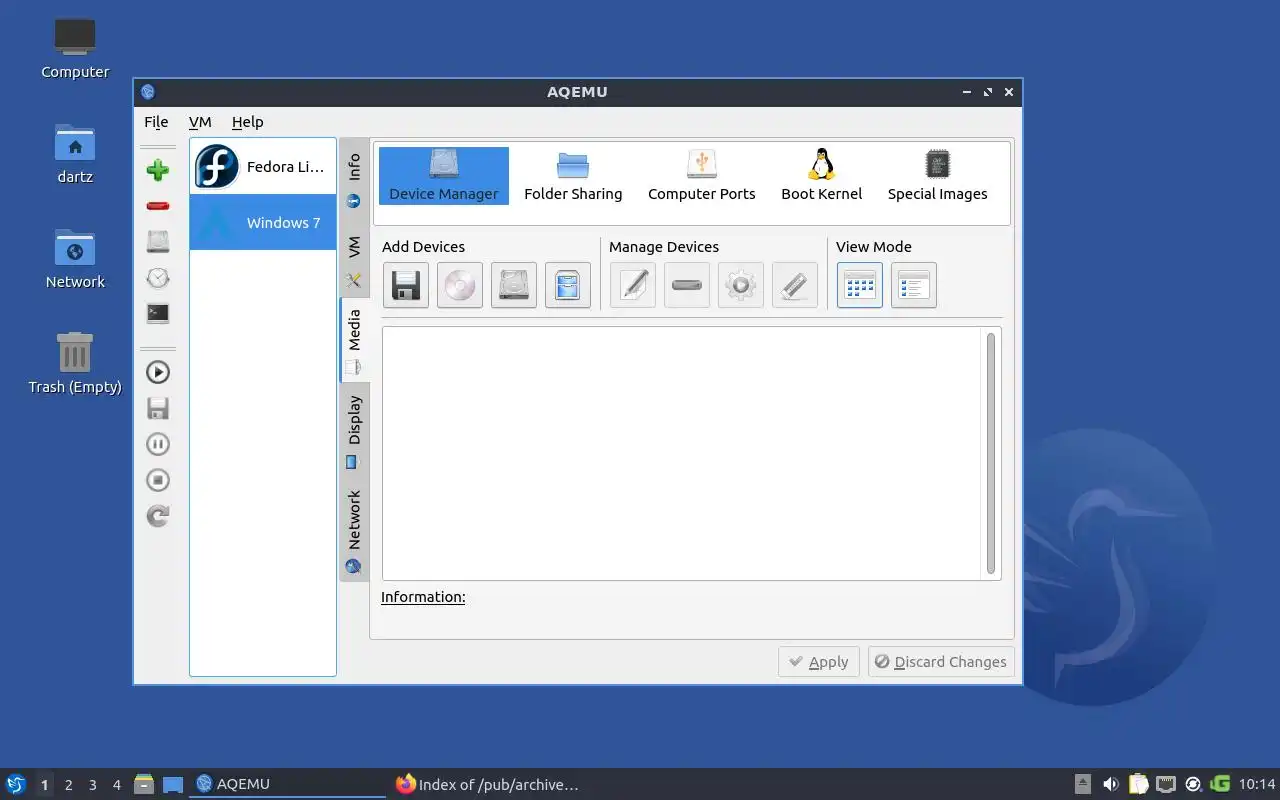Open the Boot Kernel section
This screenshot has height=800, width=1280.
point(822,175)
